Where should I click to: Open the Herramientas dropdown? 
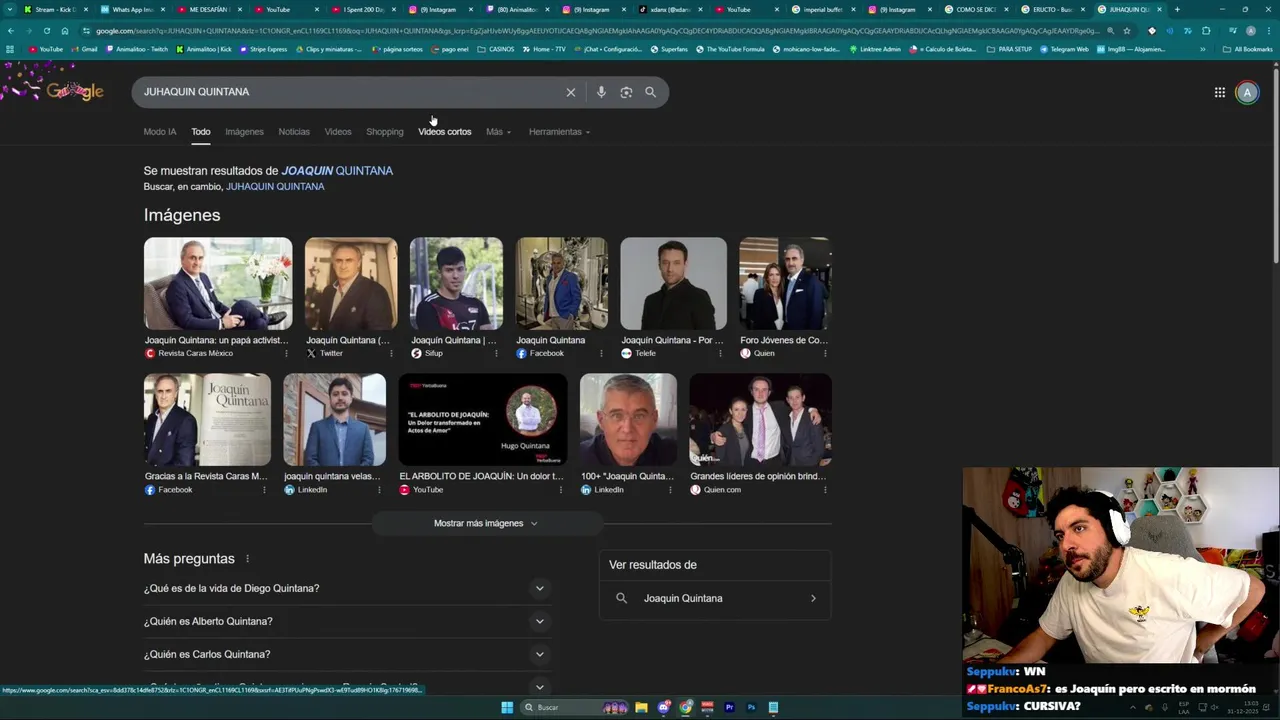tap(559, 132)
